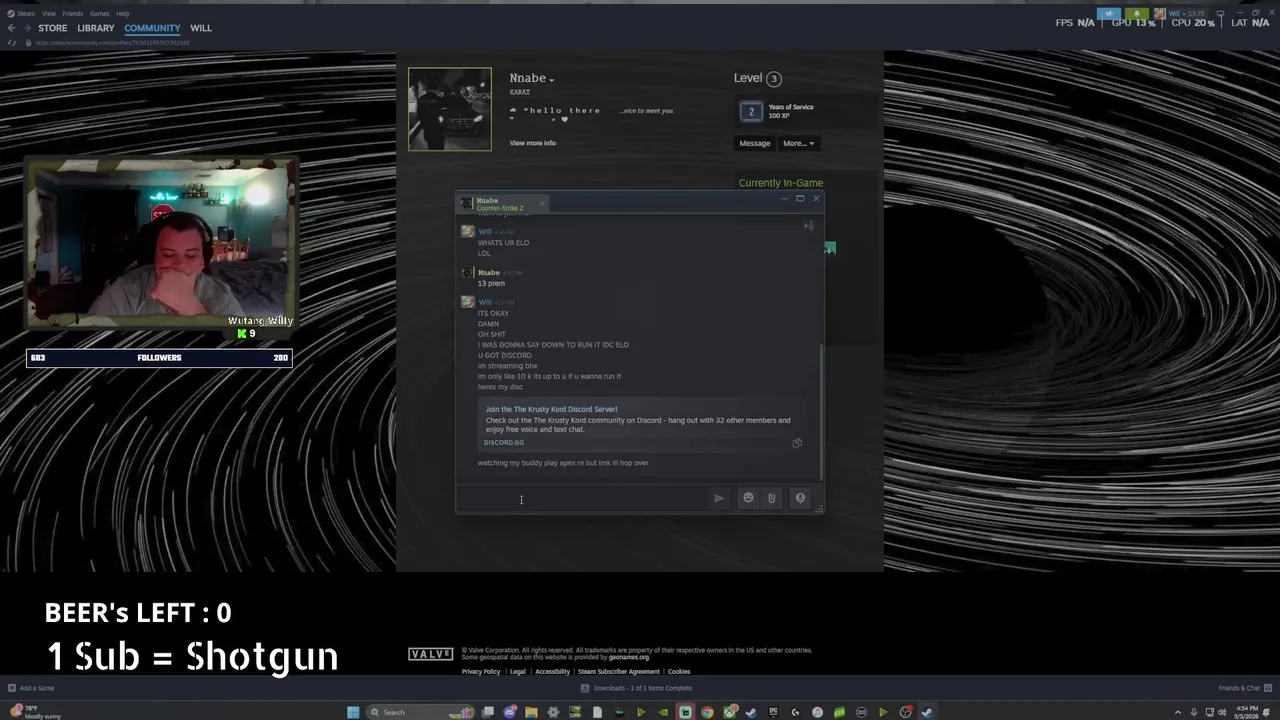The width and height of the screenshot is (1280, 720).
Task: Click the Add a Game plus icon
Action: tap(12, 688)
